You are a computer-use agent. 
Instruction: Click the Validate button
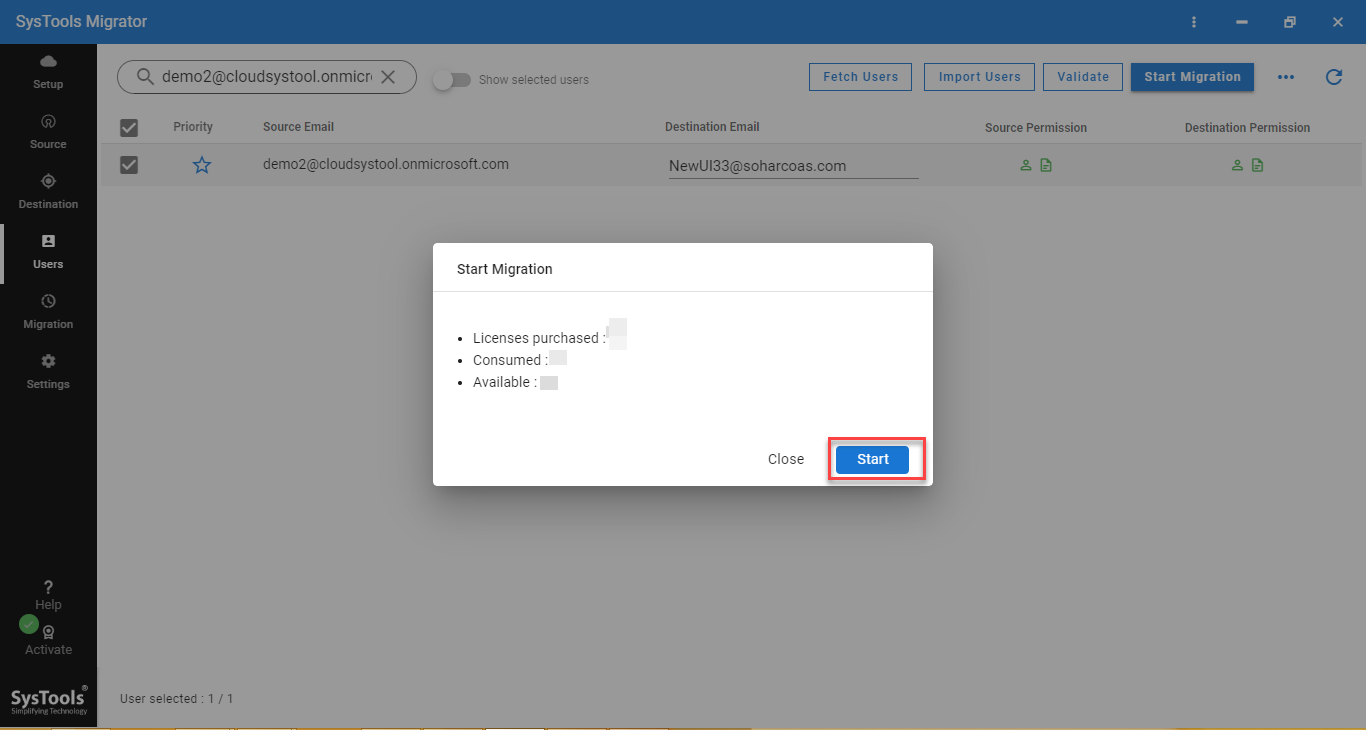1083,77
